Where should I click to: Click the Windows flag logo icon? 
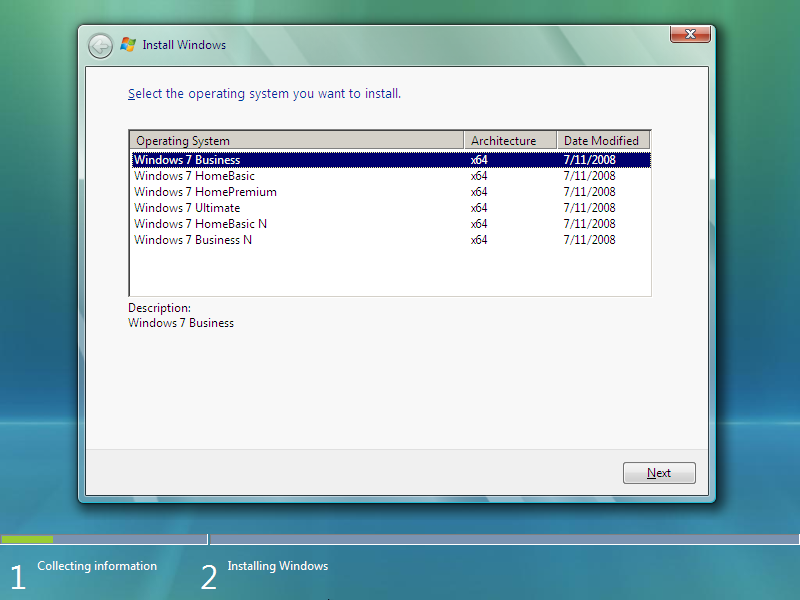click(128, 45)
